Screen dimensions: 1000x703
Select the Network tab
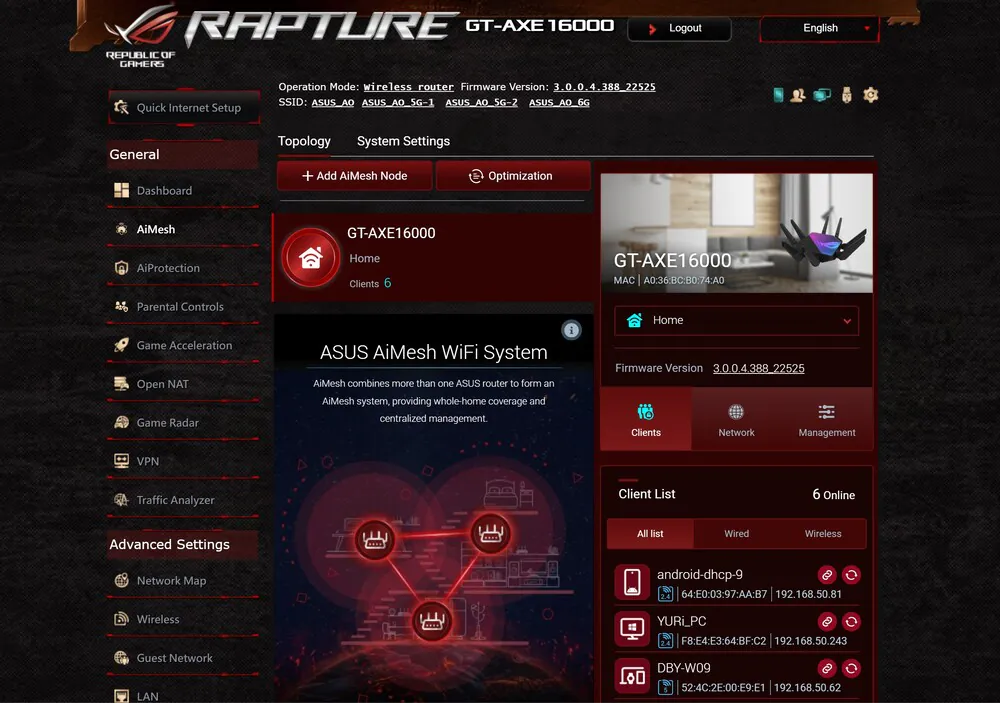(736, 419)
